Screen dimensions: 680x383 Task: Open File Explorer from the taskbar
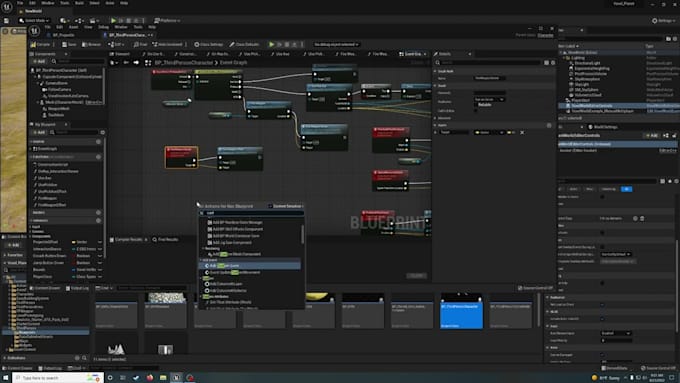[163, 378]
